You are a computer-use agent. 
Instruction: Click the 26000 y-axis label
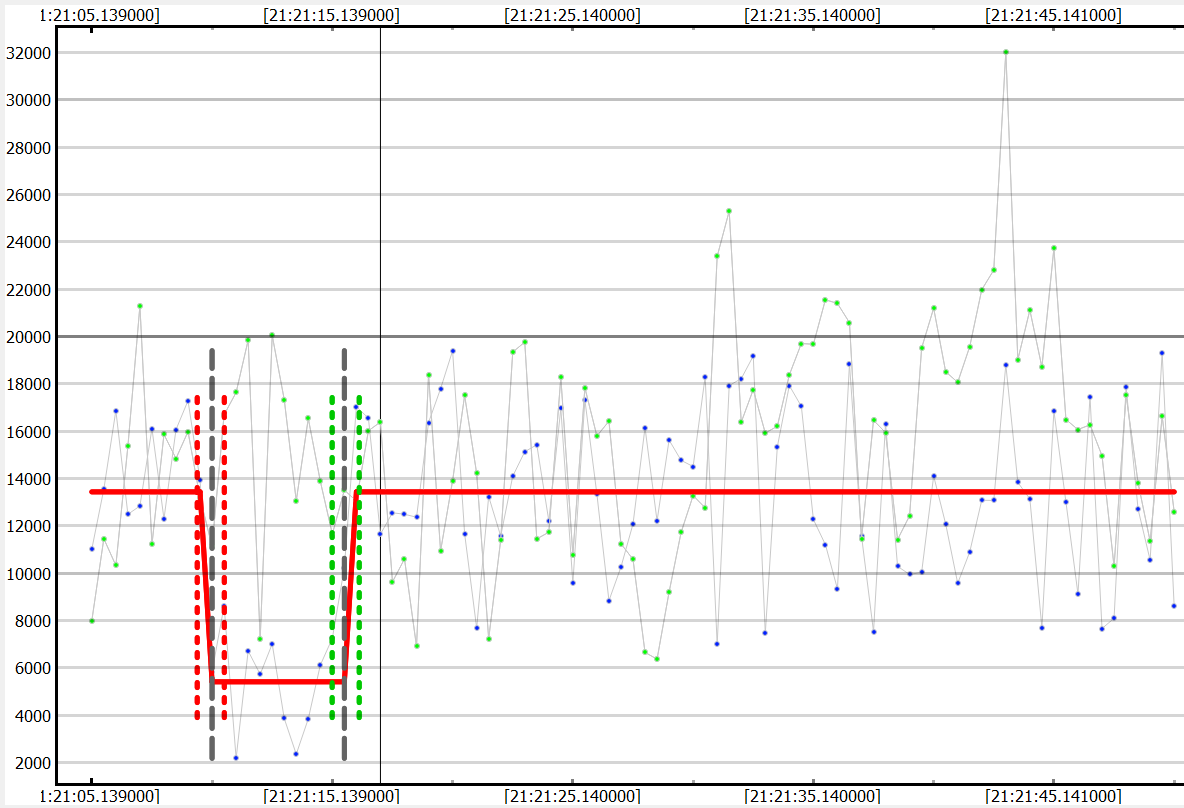pos(29,195)
